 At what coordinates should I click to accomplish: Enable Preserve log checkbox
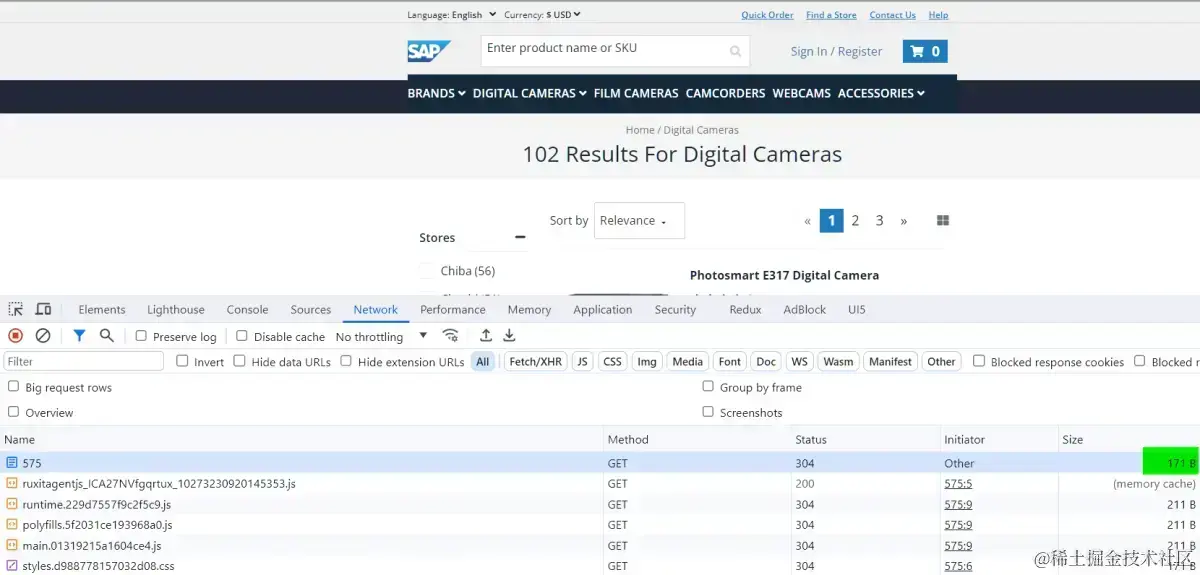pos(141,336)
